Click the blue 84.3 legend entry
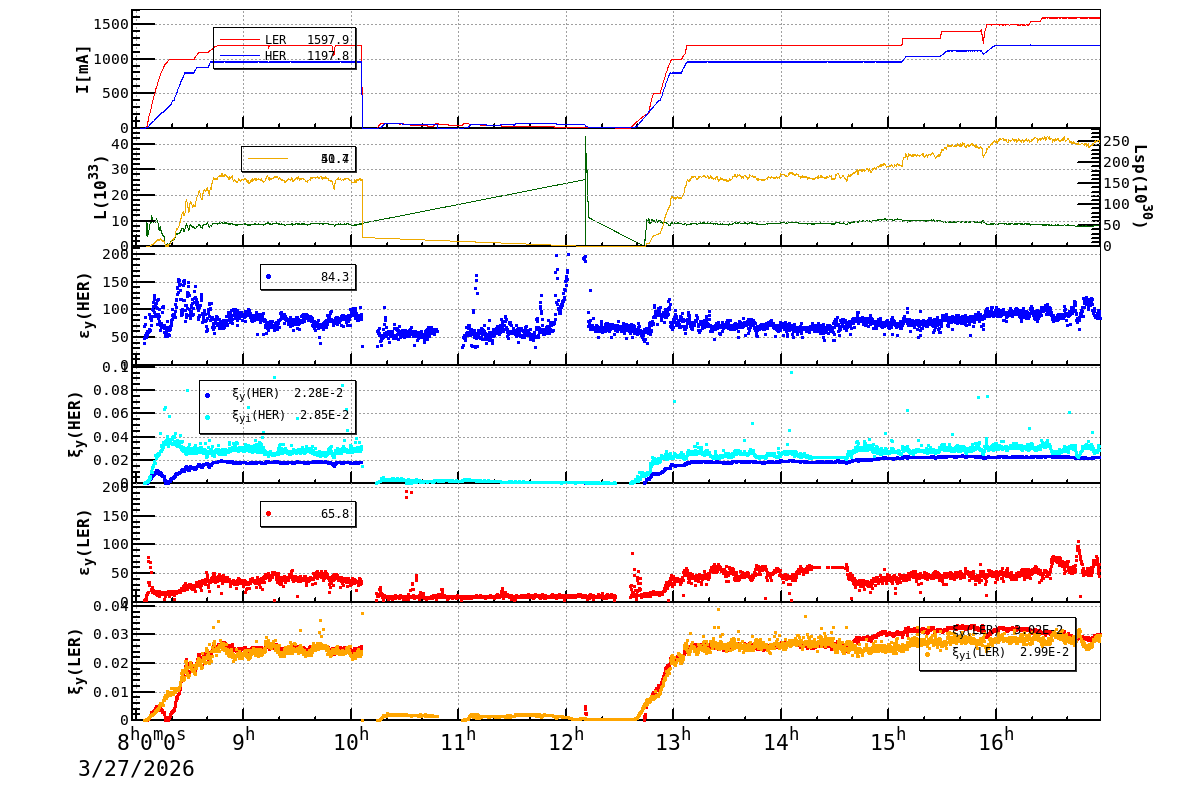This screenshot has height=798, width=1200. 308,277
